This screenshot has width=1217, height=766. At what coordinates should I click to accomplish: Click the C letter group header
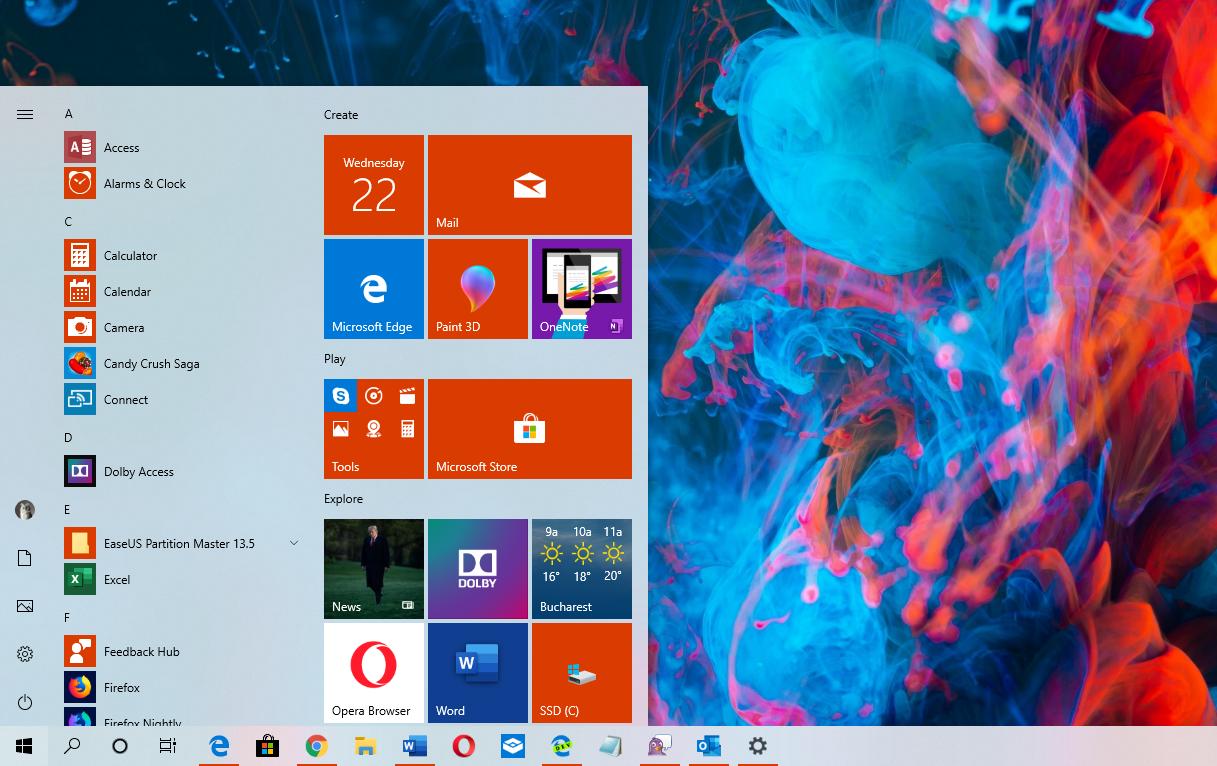pyautogui.click(x=69, y=222)
